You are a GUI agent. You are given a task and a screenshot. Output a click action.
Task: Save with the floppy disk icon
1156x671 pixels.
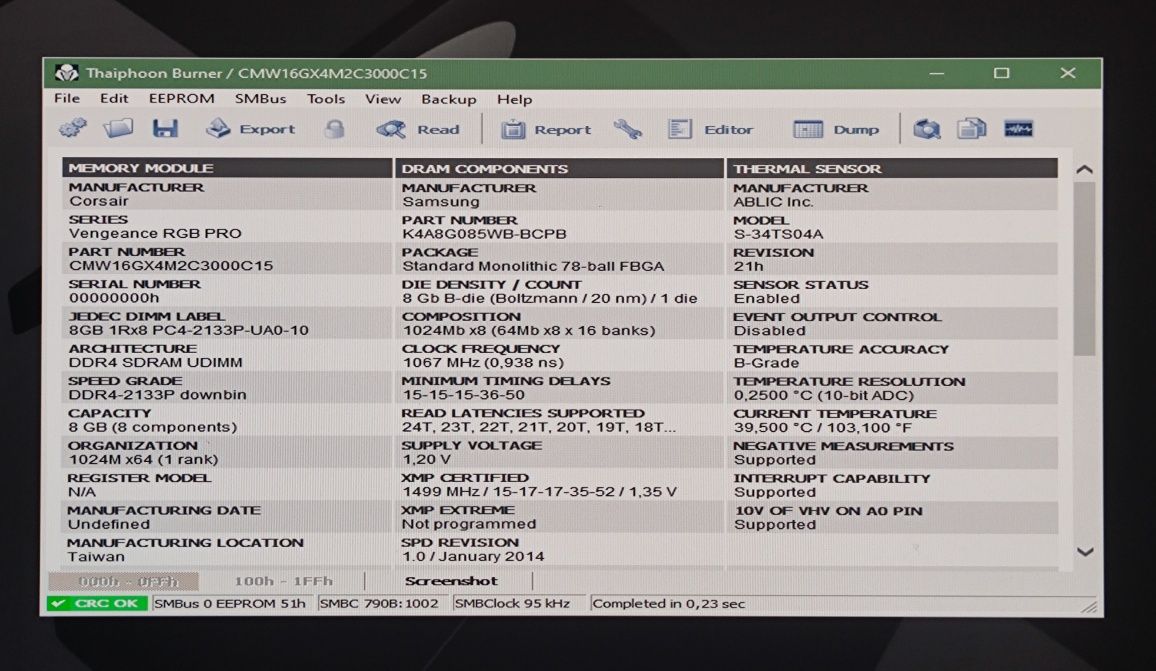165,129
